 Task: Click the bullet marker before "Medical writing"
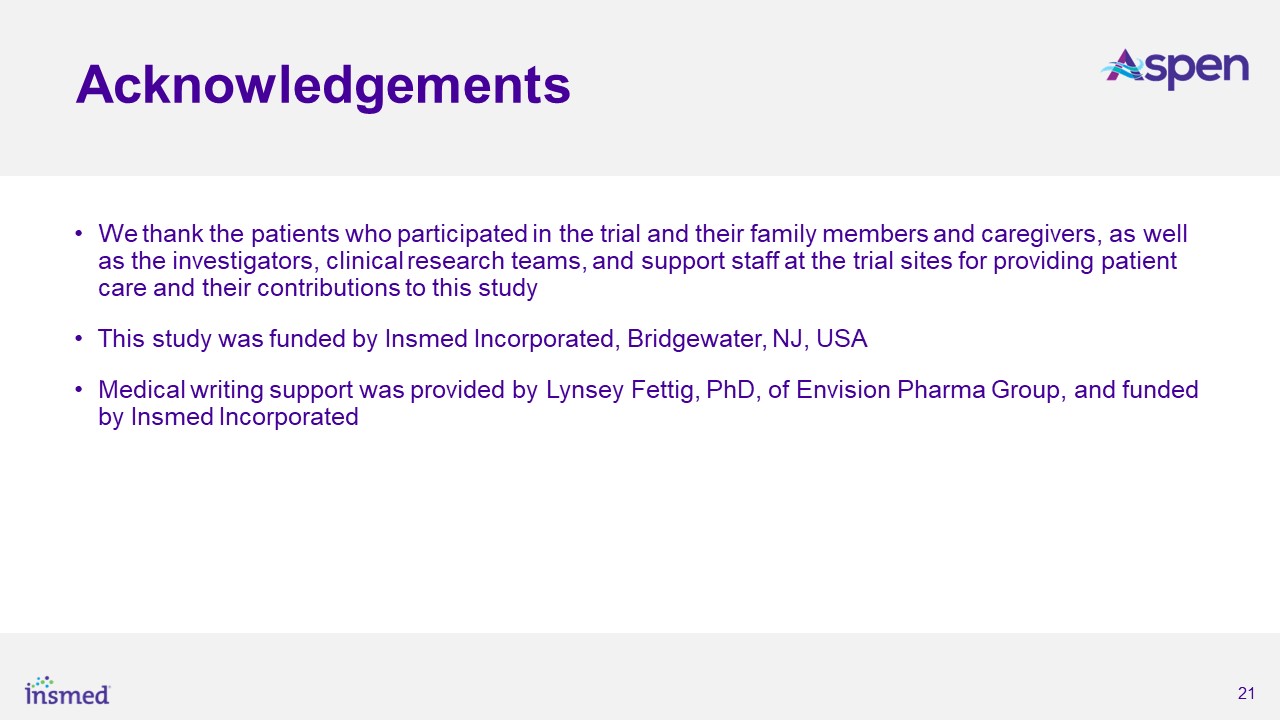[79, 390]
